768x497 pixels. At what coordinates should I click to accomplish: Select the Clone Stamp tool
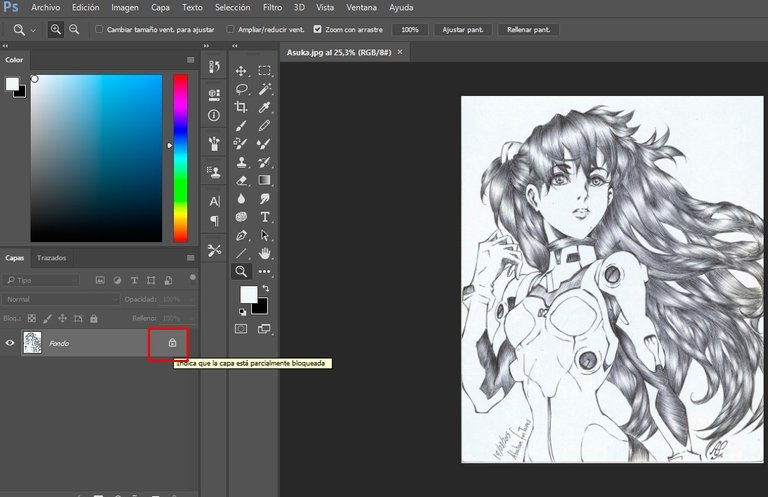pyautogui.click(x=241, y=162)
